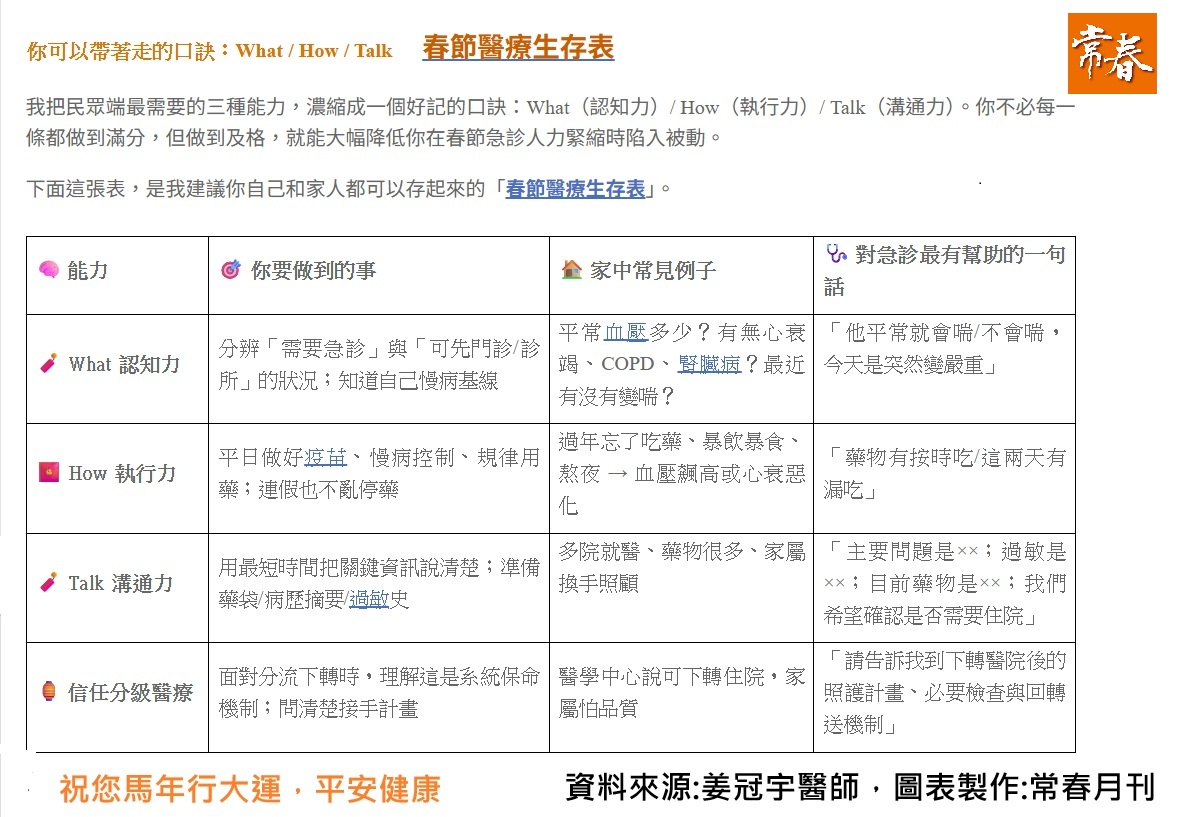Viewport: 1177px width, 817px height.
Task: Click the target icon beside 你要做到的事
Action: point(230,270)
